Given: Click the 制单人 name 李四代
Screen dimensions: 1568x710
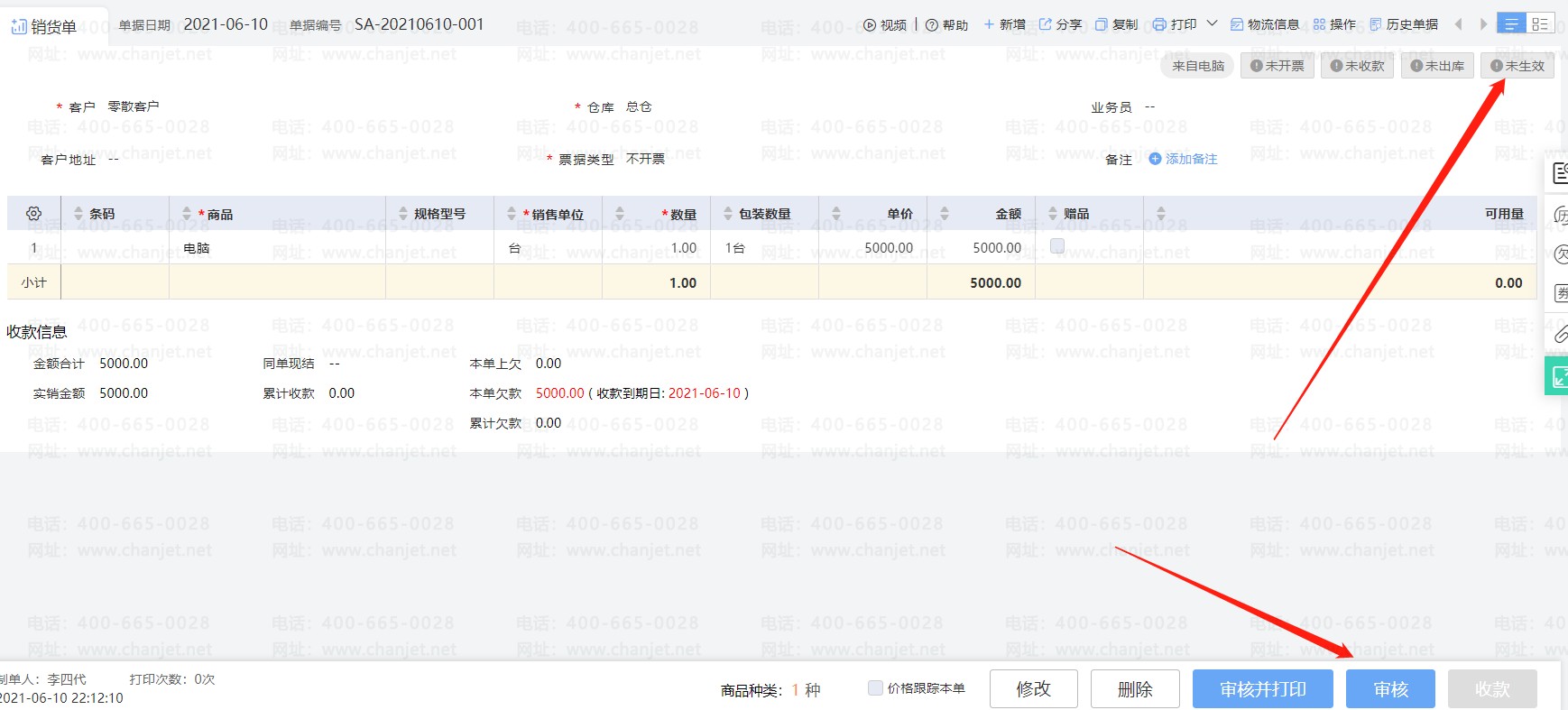Looking at the screenshot, I should pyautogui.click(x=67, y=679).
